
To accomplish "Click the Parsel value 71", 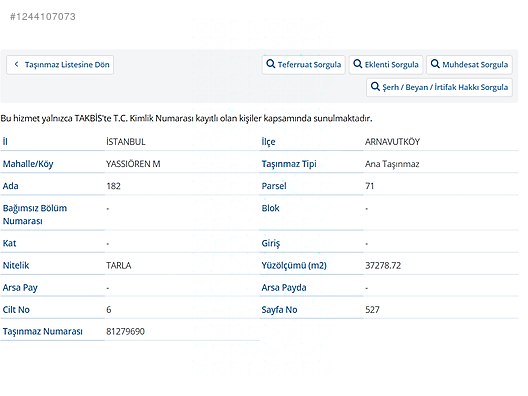I will click(x=369, y=186).
